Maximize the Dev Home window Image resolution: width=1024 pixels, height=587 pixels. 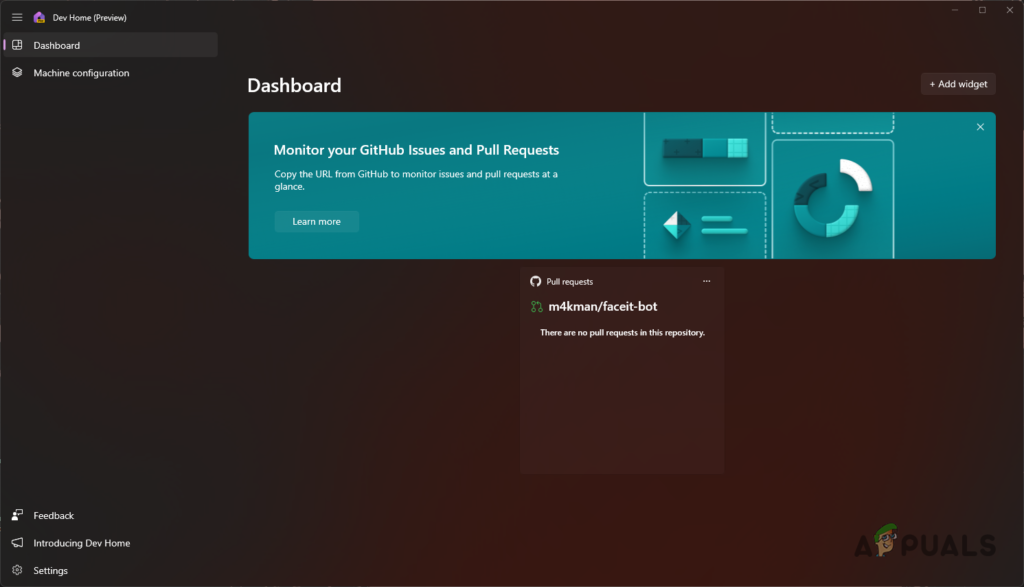coord(981,9)
